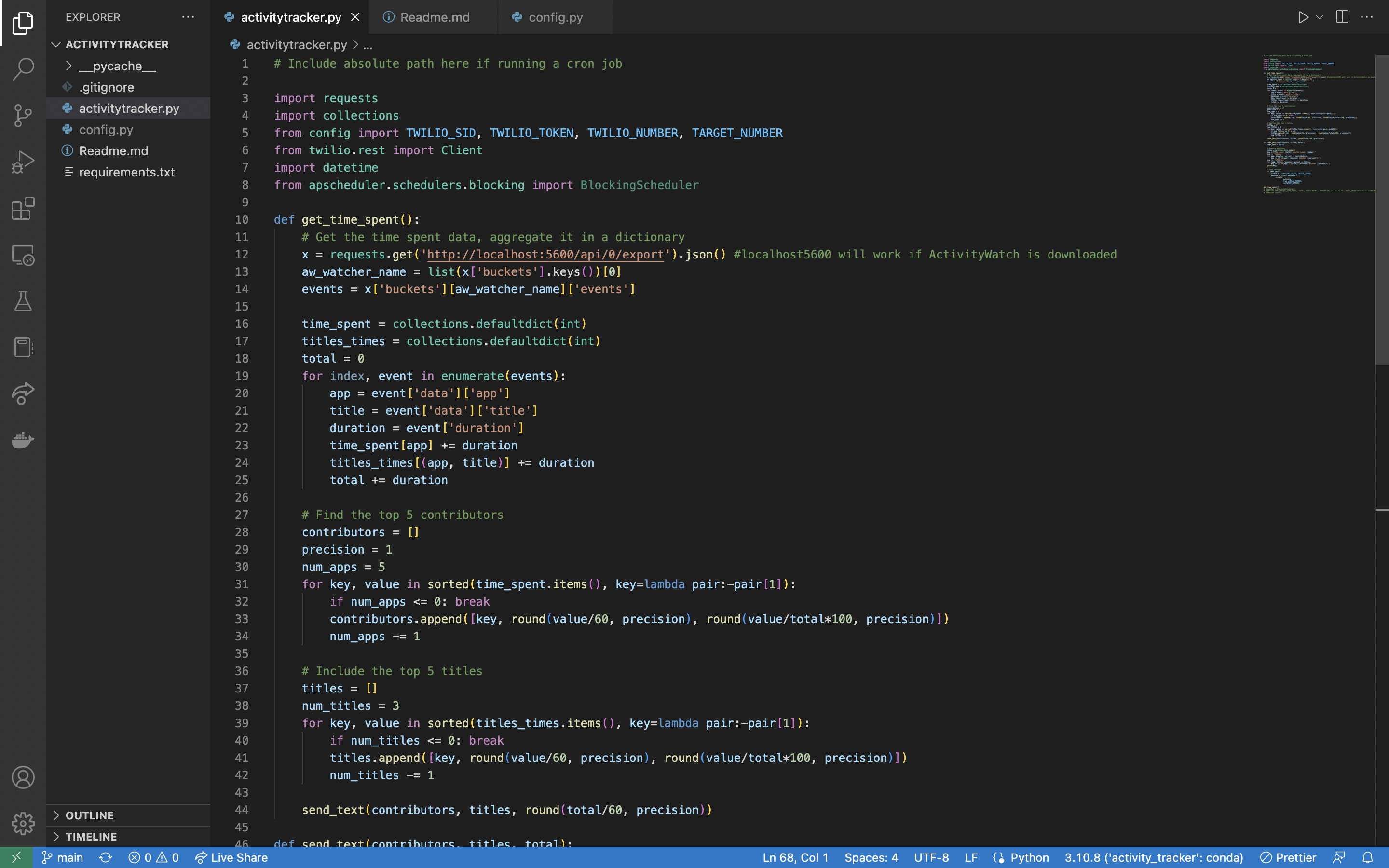Open the notifications bell in status bar

[1368, 857]
